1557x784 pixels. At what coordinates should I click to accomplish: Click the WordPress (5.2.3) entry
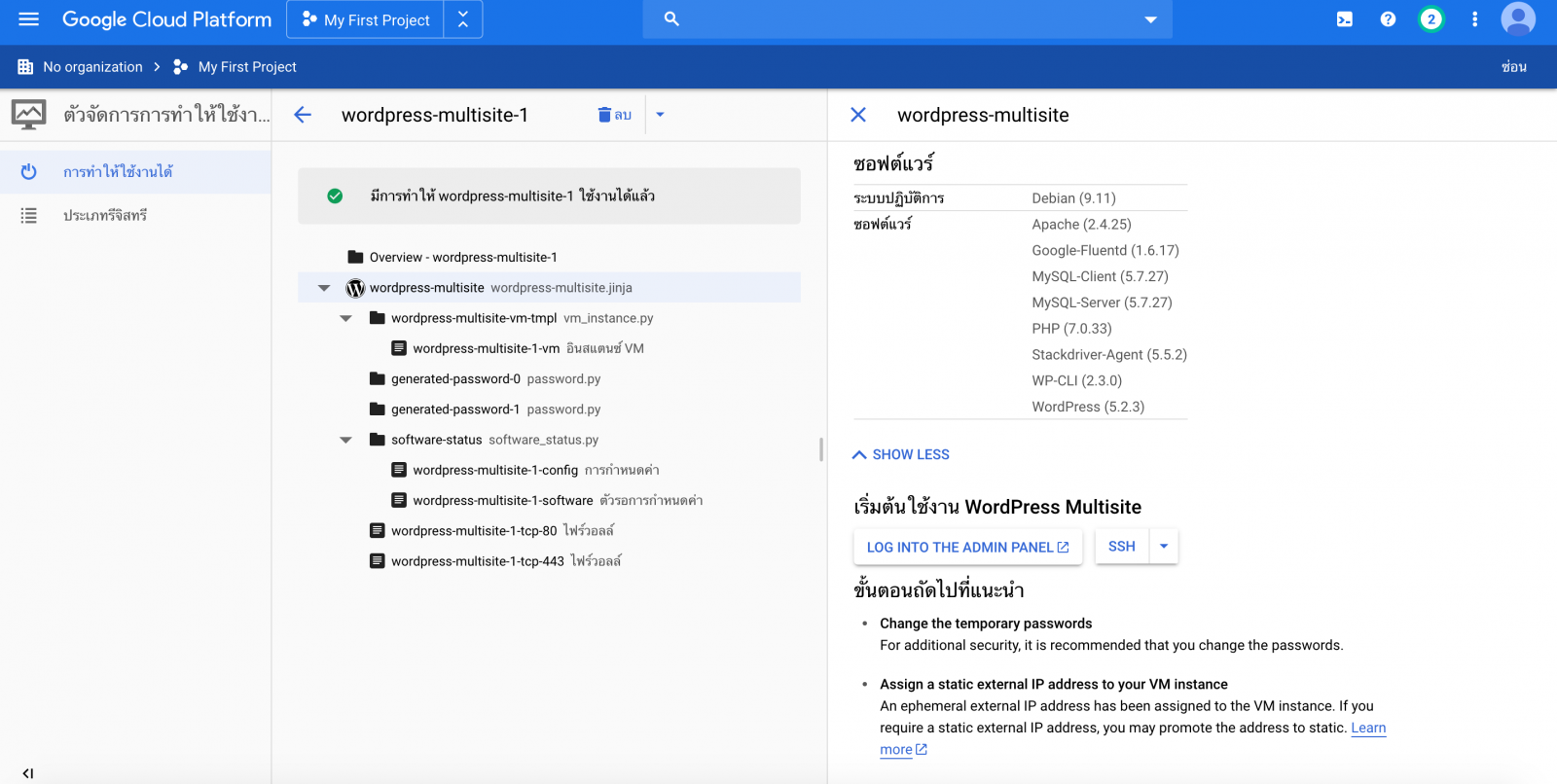(1088, 407)
